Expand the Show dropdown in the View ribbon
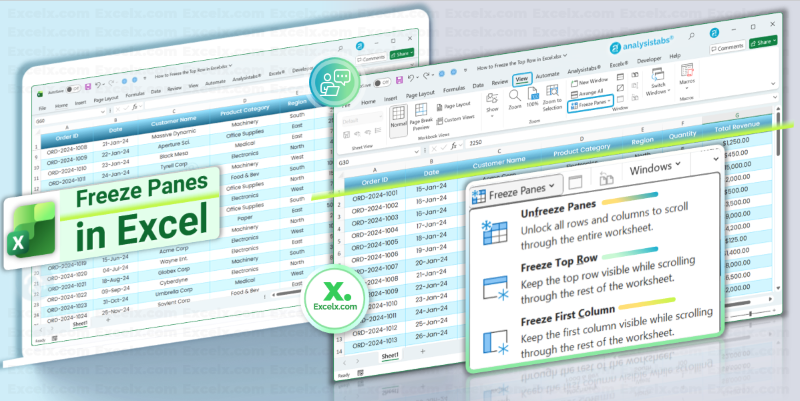The image size is (800, 401). pos(492,98)
